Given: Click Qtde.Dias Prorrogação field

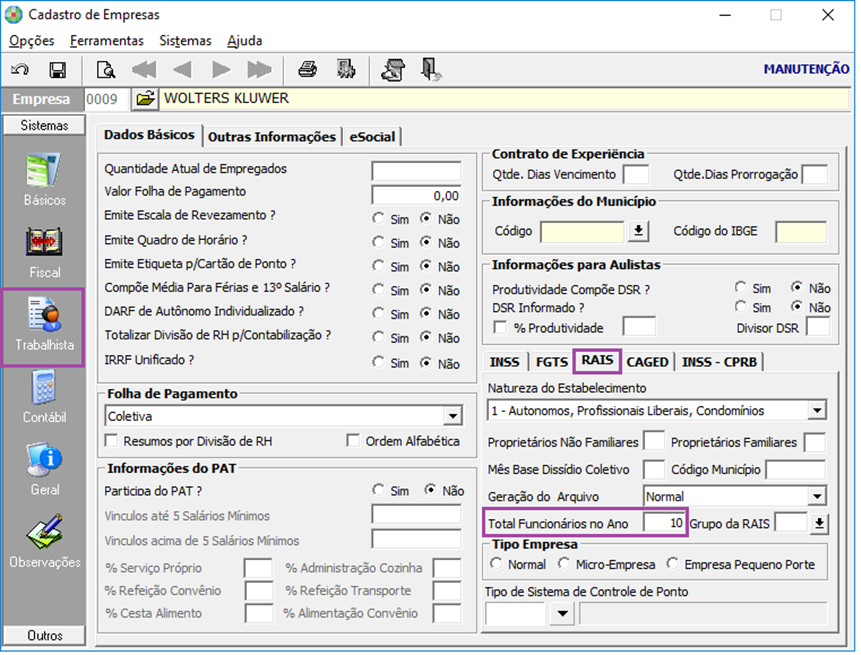Looking at the screenshot, I should [x=814, y=175].
